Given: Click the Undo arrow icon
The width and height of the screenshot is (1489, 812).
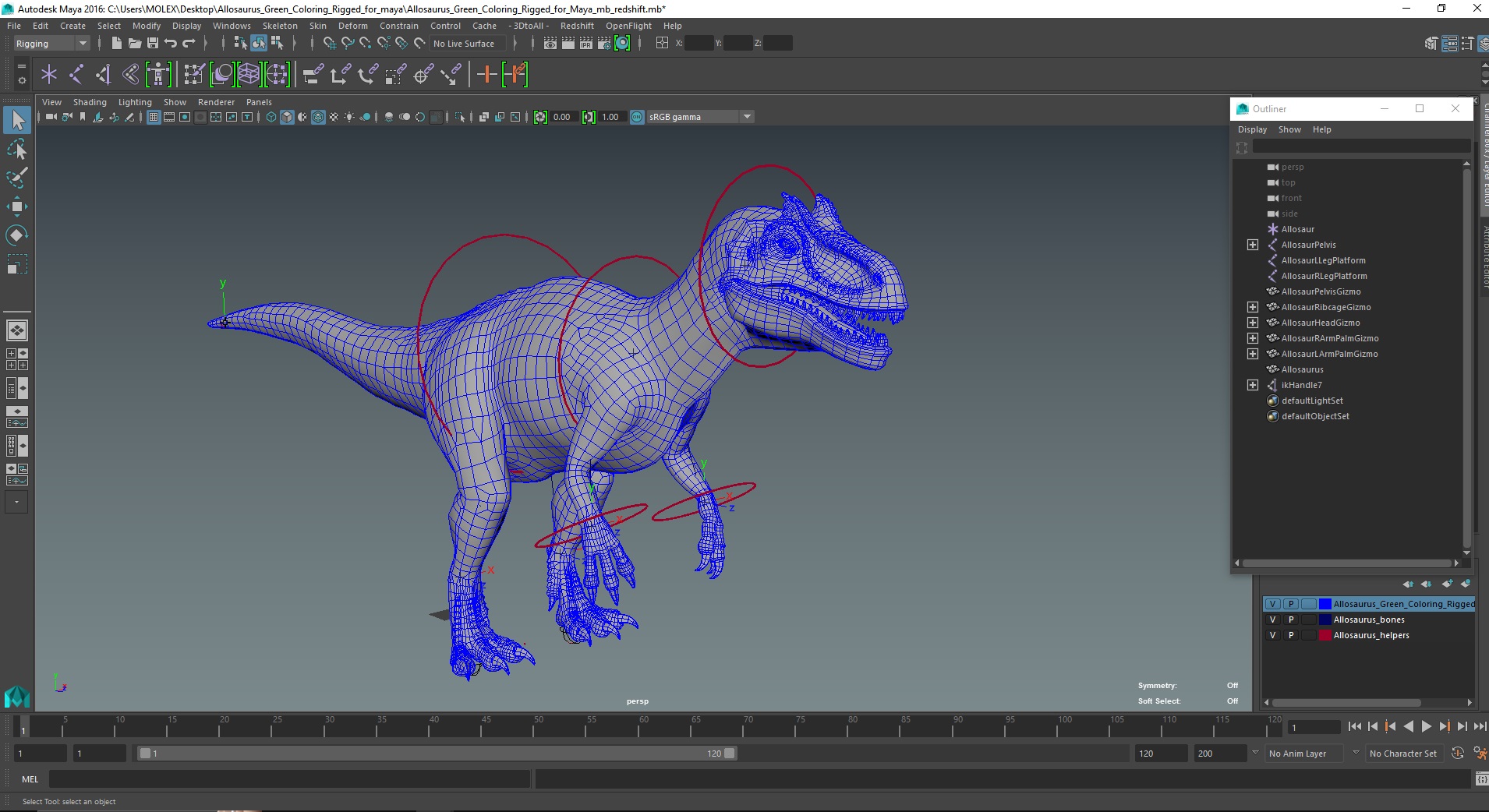Looking at the screenshot, I should click(x=171, y=44).
